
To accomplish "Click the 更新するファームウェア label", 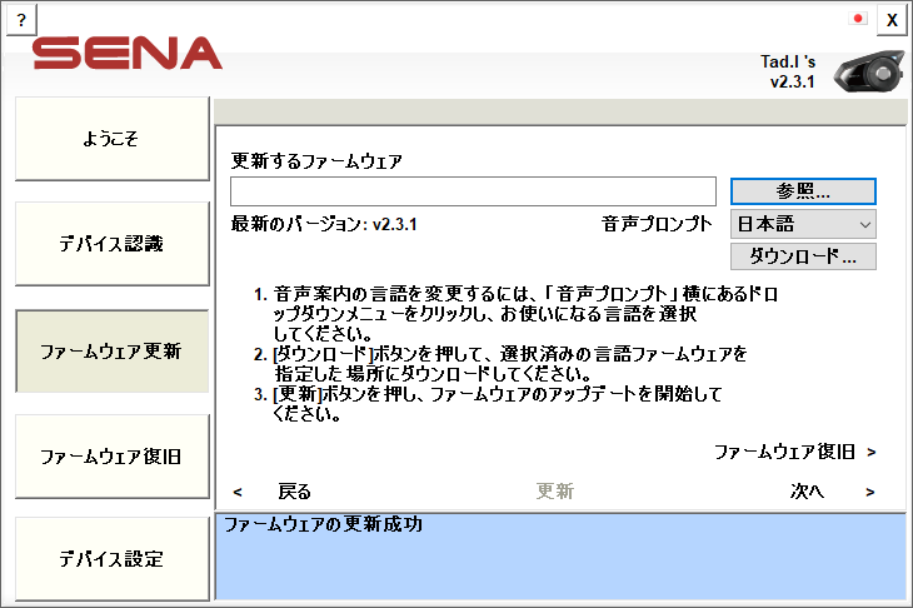I will pos(316,161).
